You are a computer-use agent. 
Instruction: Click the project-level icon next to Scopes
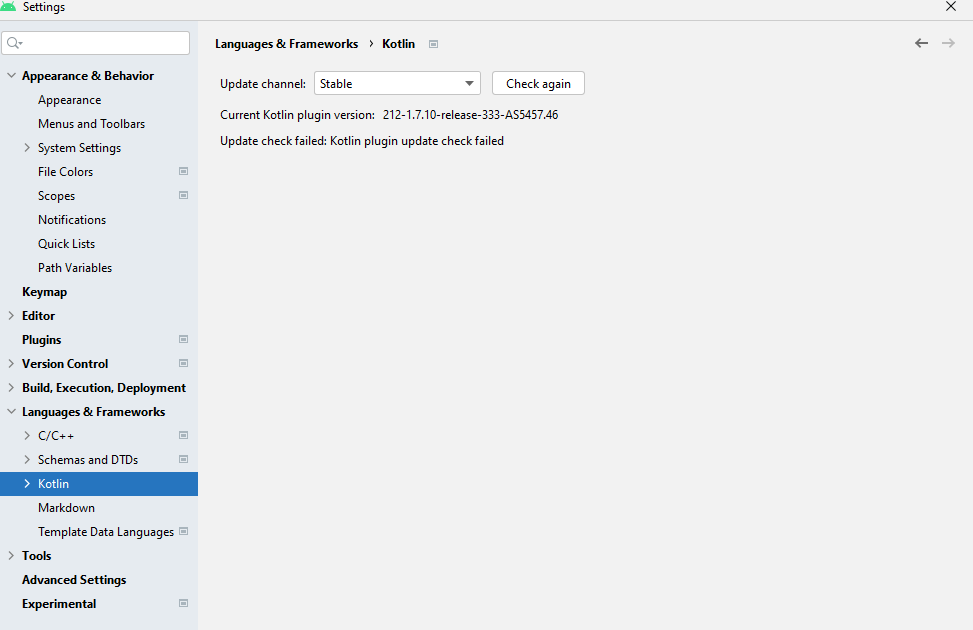[x=184, y=195]
